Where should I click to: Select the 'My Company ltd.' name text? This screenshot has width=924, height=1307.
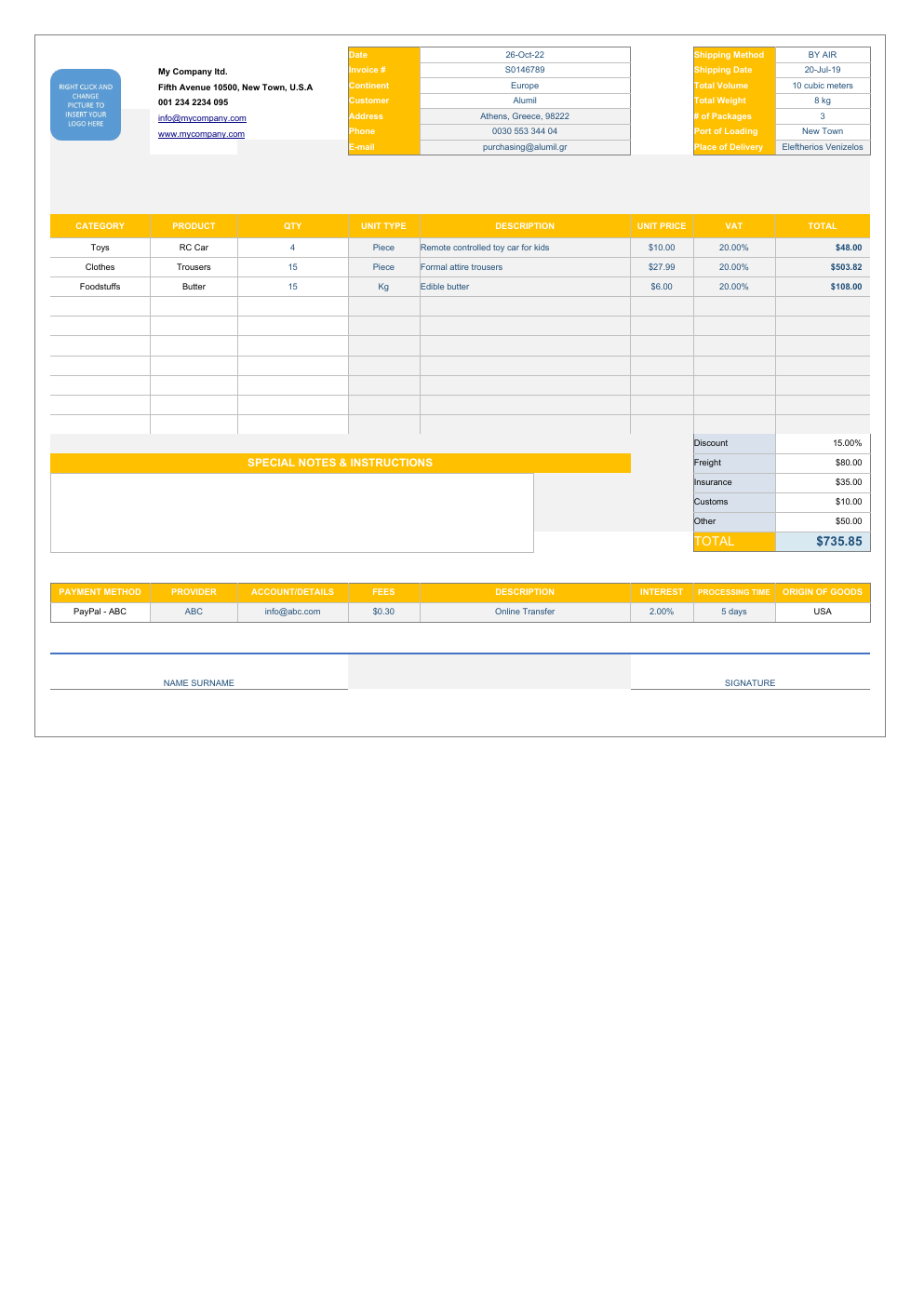(193, 72)
